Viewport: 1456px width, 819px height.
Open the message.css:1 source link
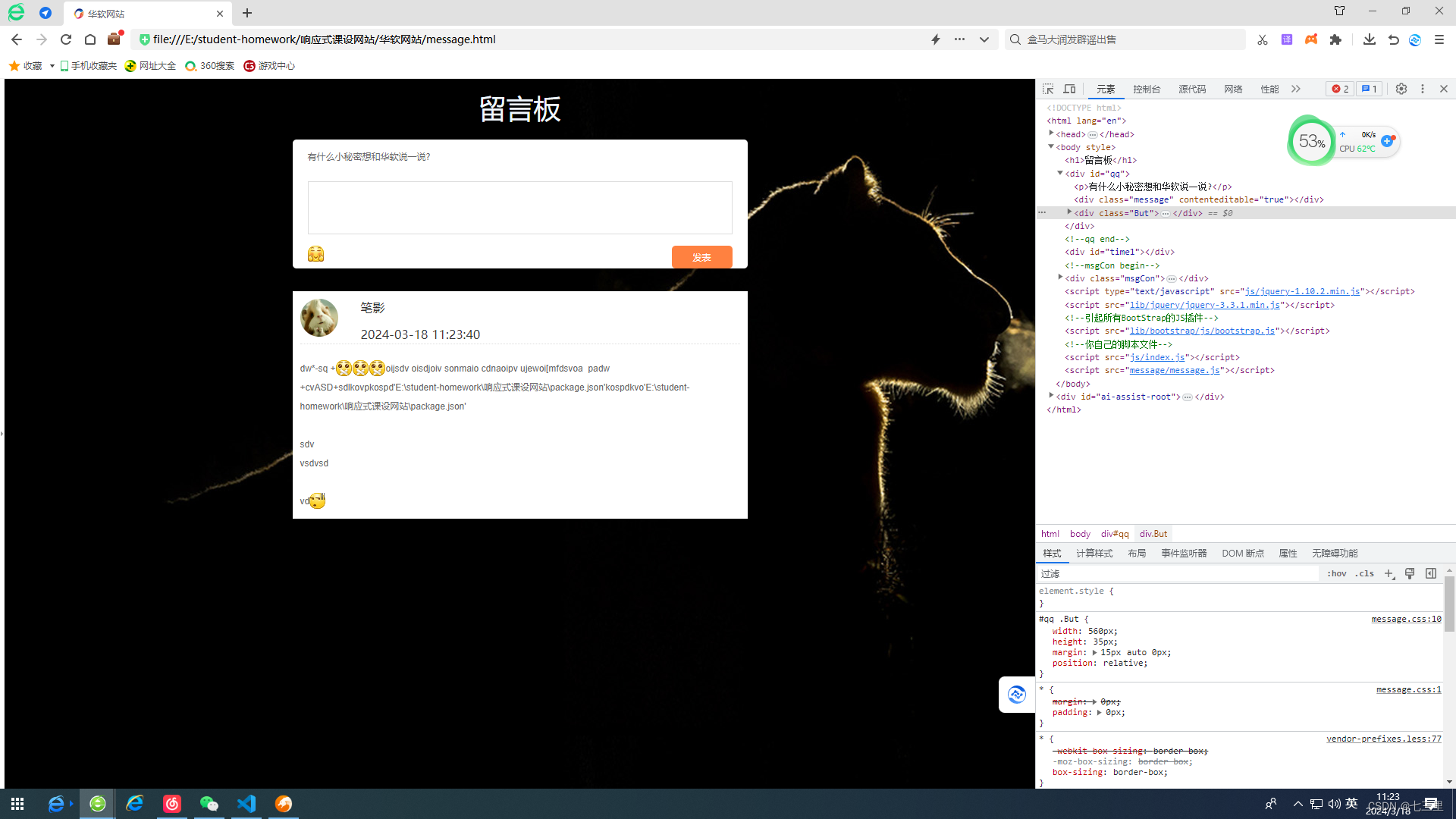[1409, 689]
